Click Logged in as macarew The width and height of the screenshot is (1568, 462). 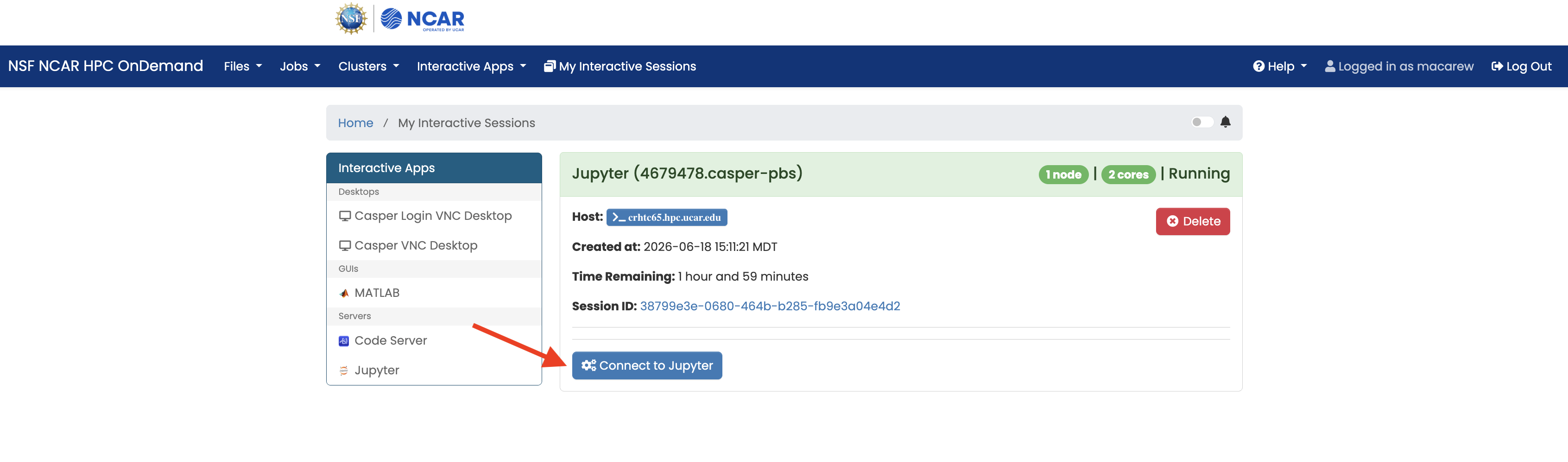1399,66
